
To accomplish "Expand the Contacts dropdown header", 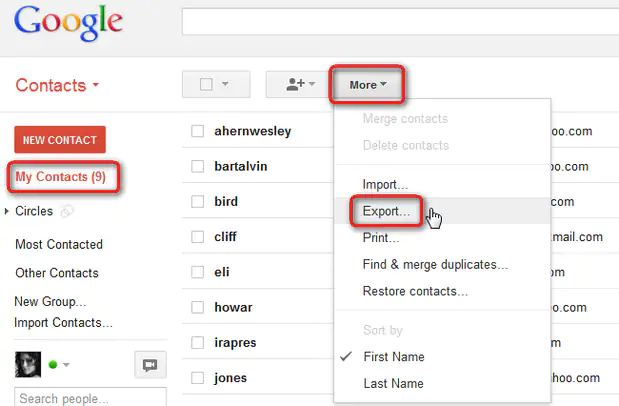I will coord(58,85).
